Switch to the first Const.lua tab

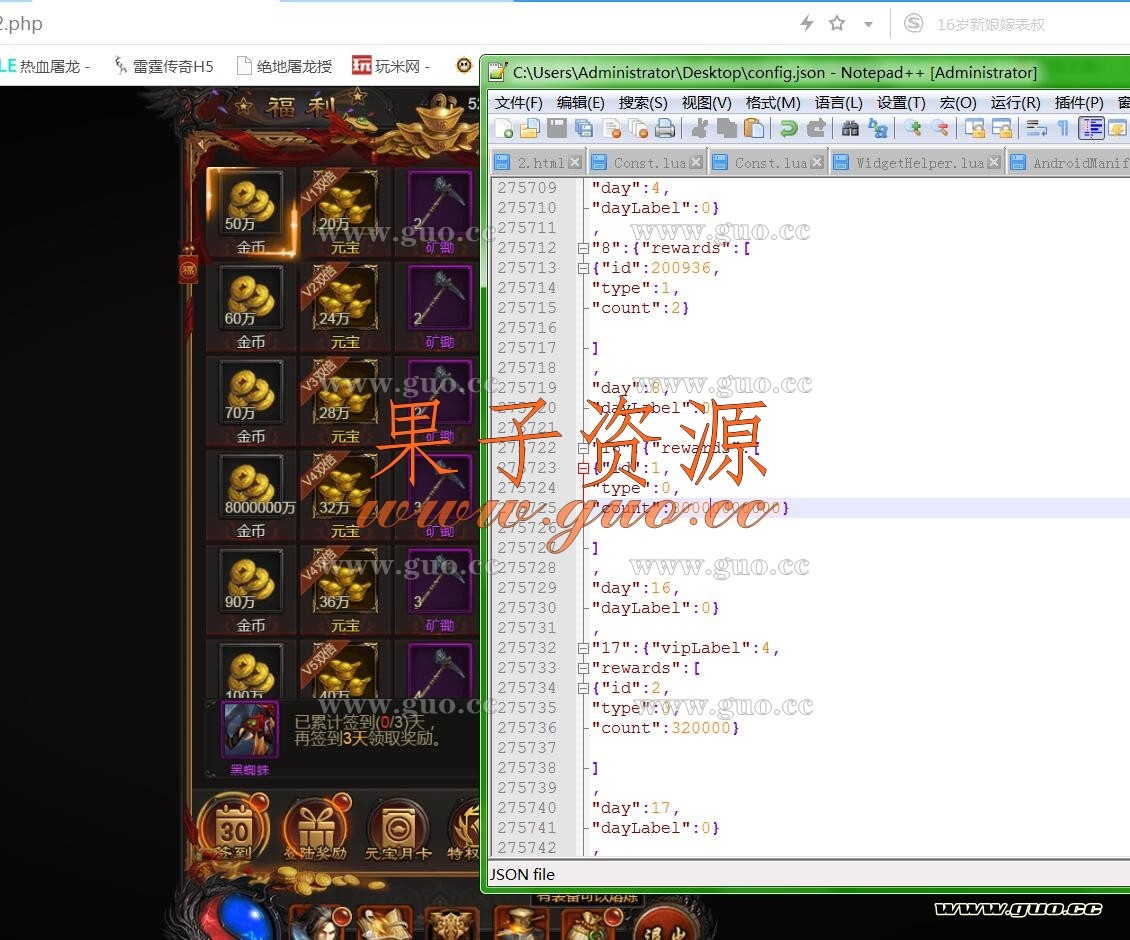pyautogui.click(x=649, y=163)
